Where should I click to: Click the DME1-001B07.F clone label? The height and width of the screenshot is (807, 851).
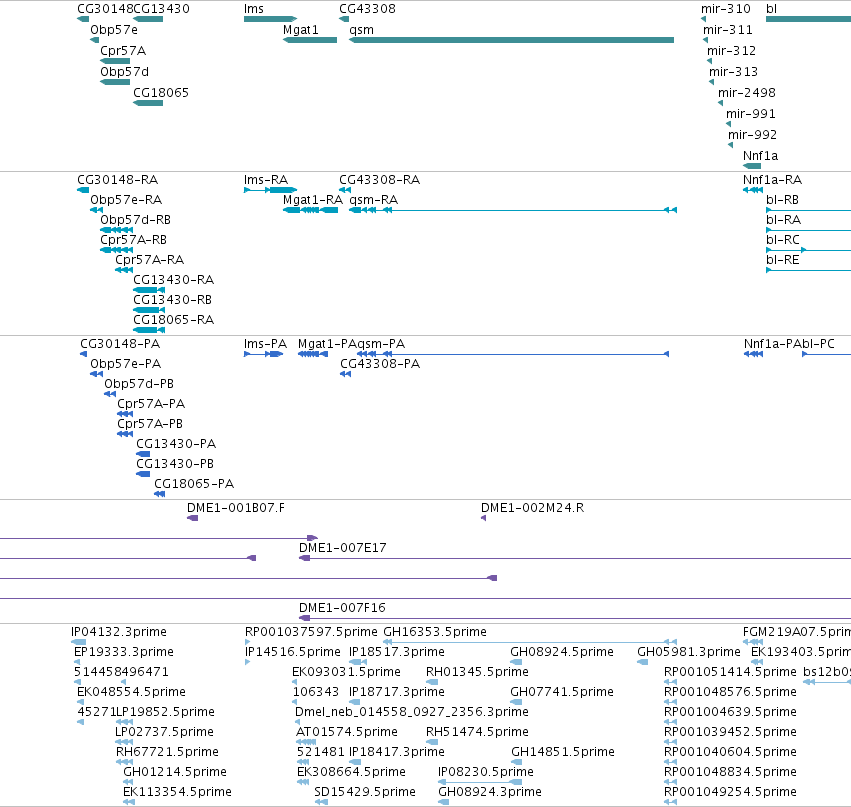click(x=236, y=508)
